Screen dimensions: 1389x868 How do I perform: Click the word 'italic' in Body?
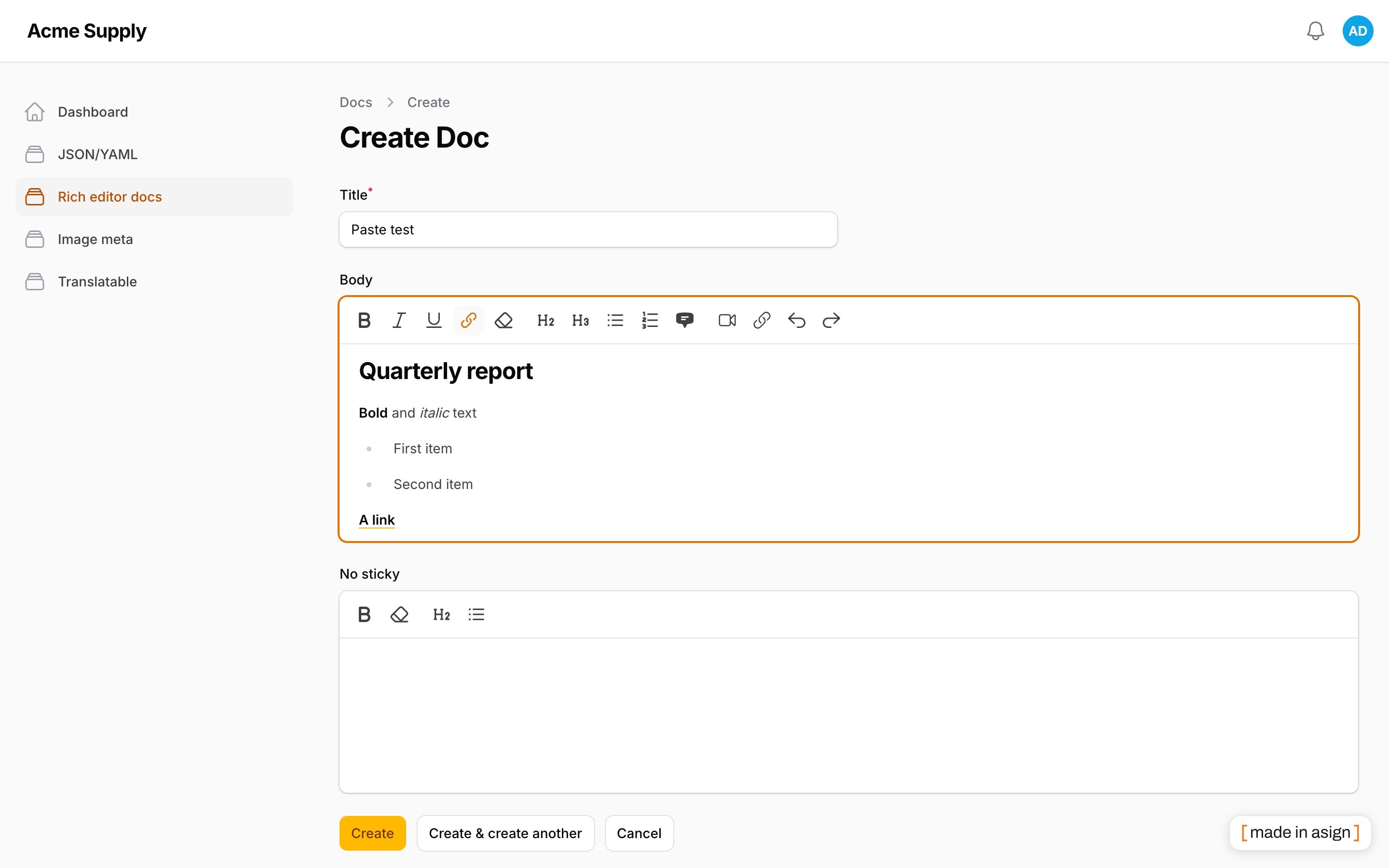(x=434, y=413)
